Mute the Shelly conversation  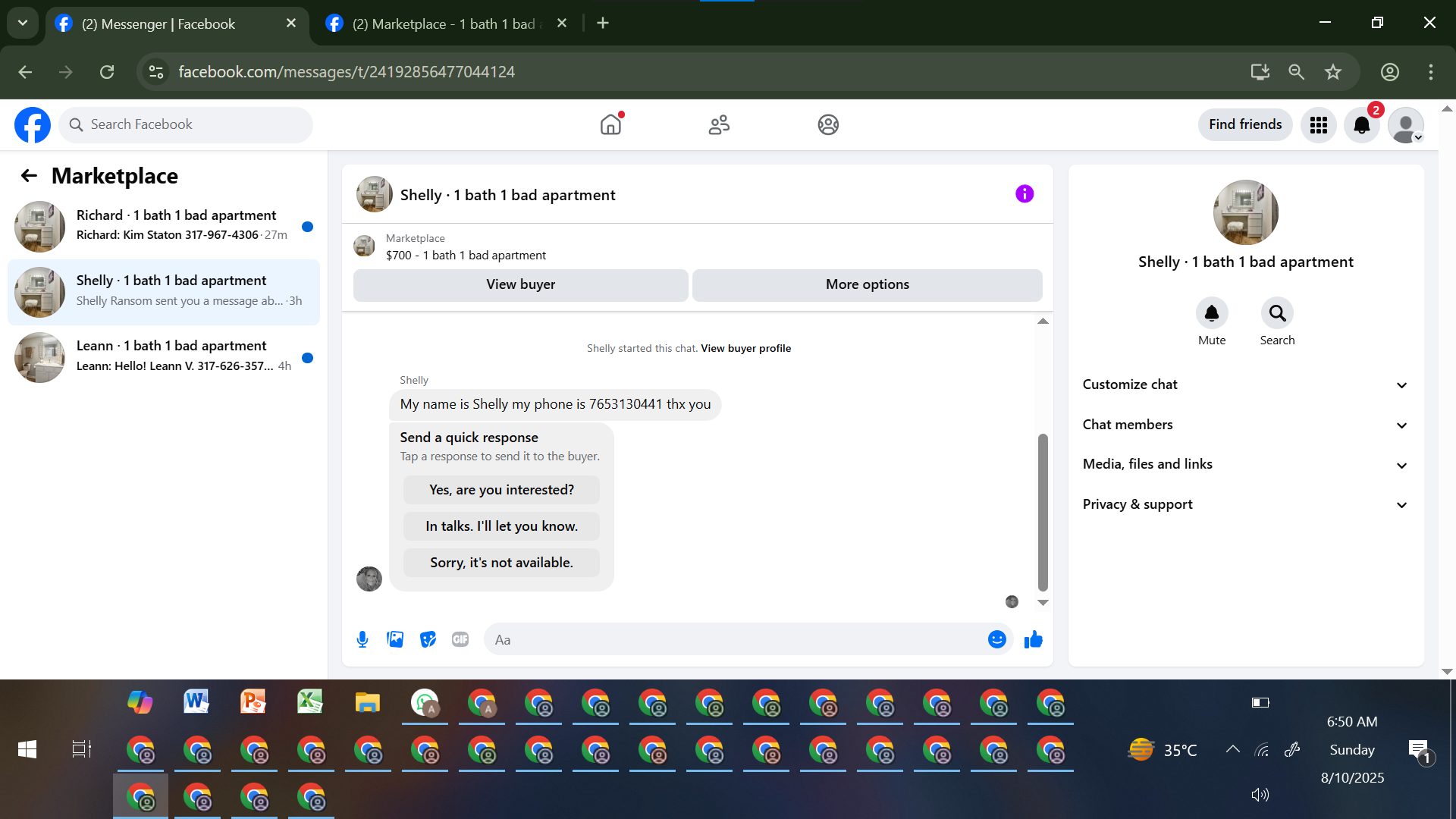pos(1212,313)
